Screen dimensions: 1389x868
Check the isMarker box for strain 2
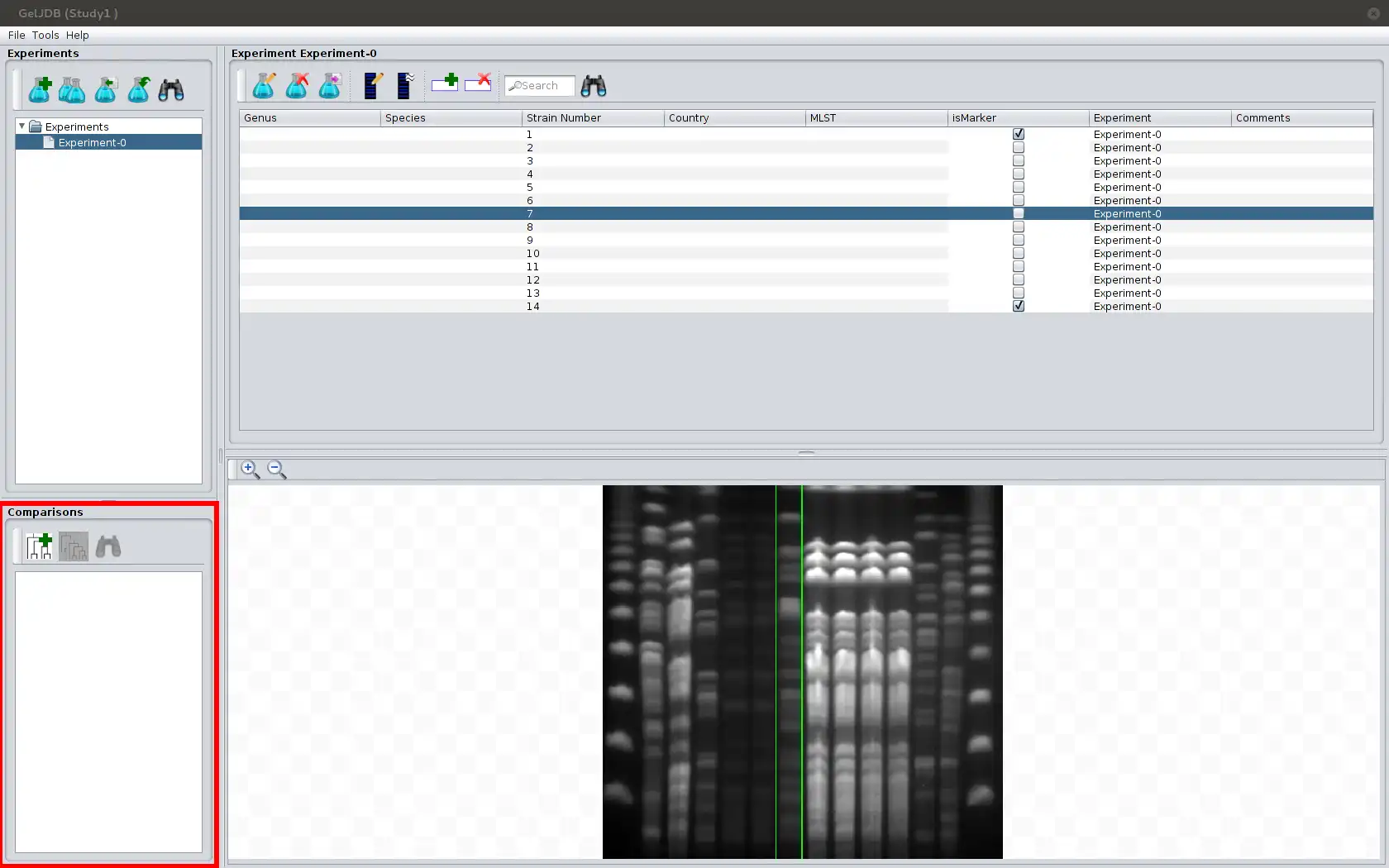(x=1019, y=147)
